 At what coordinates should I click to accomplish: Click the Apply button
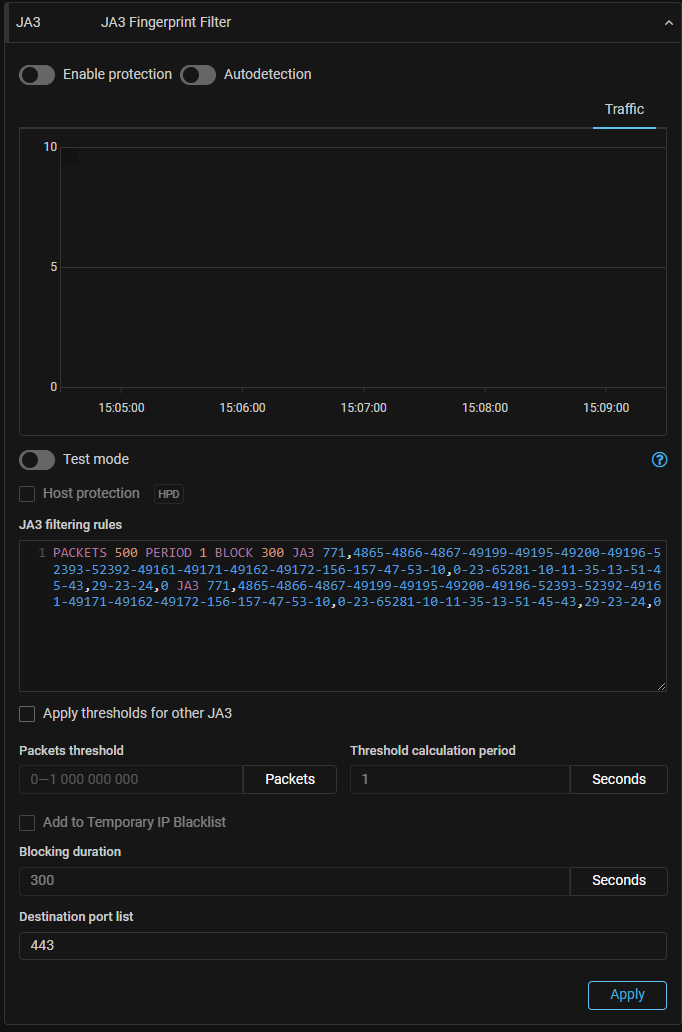click(627, 995)
